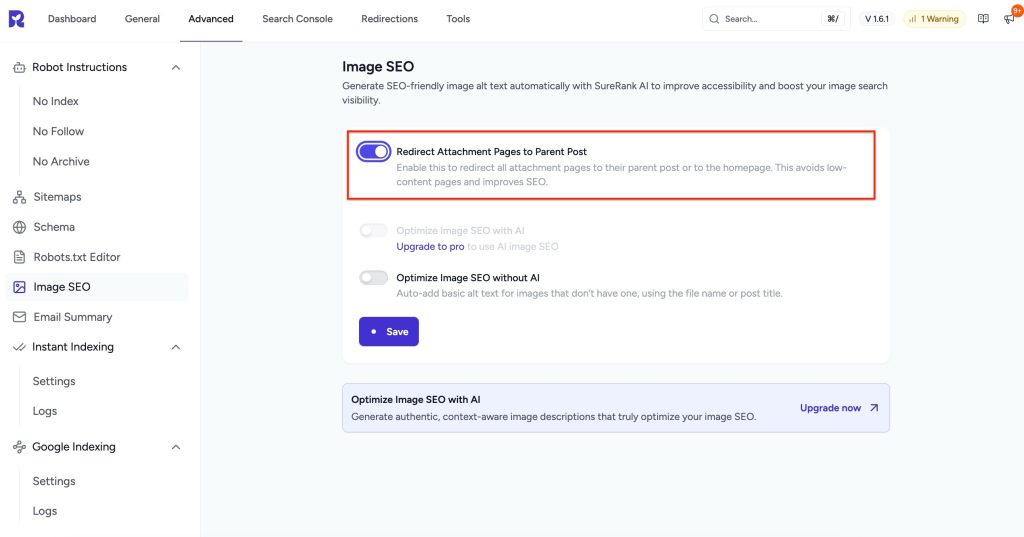1024x537 pixels.
Task: Toggle Redirect Attachment Pages to Parent Post
Action: pos(374,152)
